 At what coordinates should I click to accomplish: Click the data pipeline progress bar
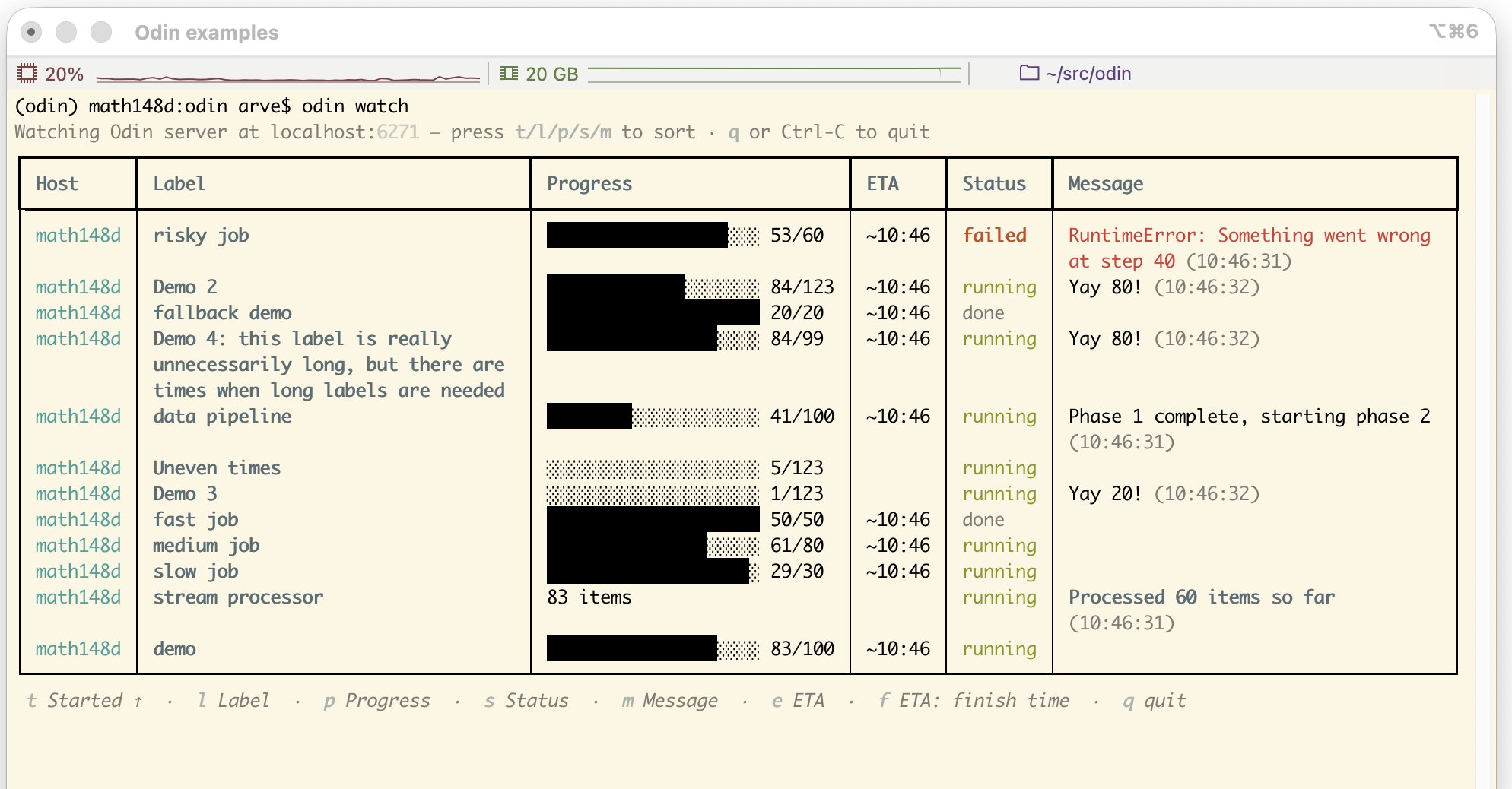[x=653, y=417]
